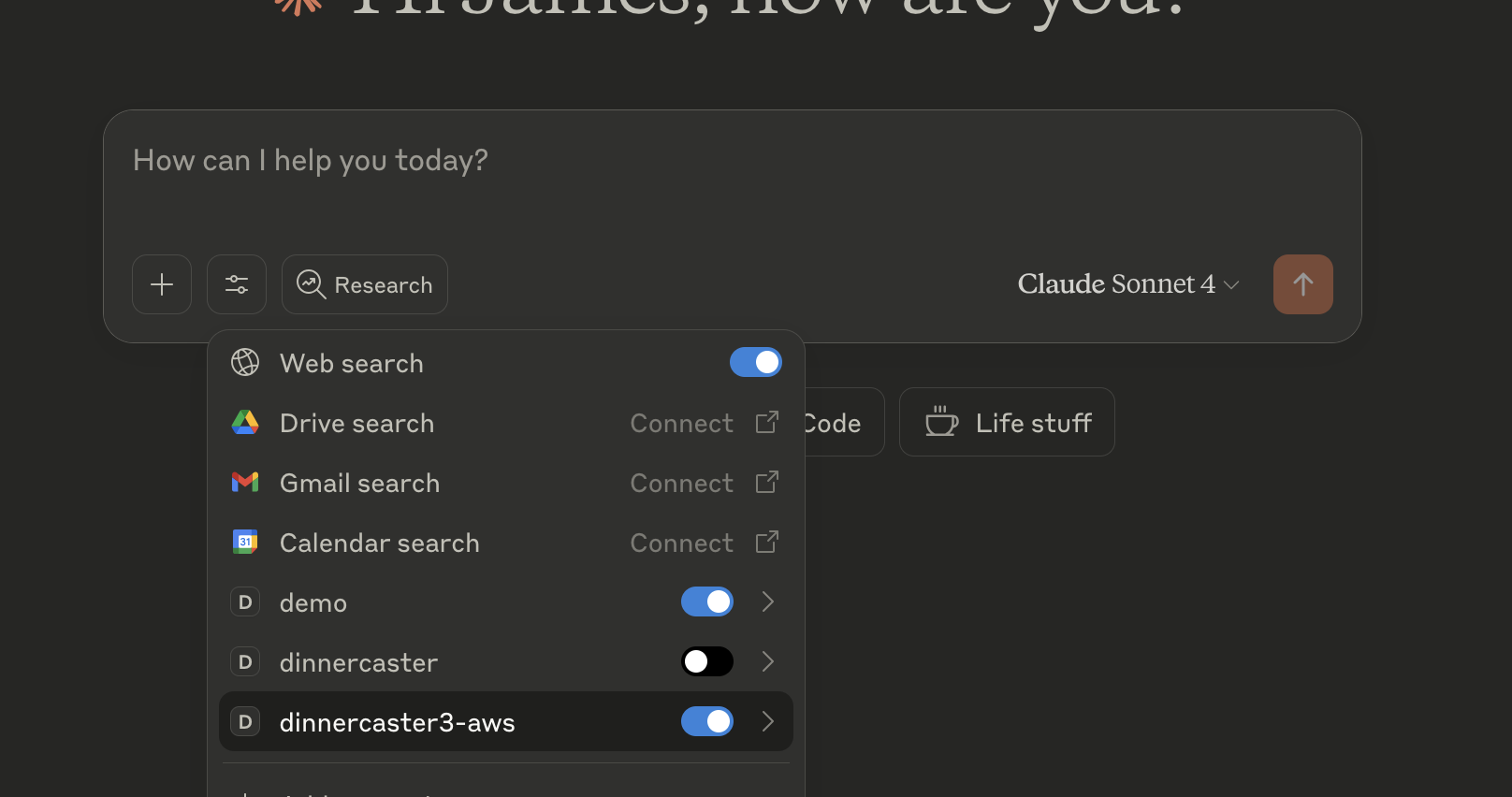
Task: Turn off dinnercaster3-aws toggle
Action: point(706,722)
